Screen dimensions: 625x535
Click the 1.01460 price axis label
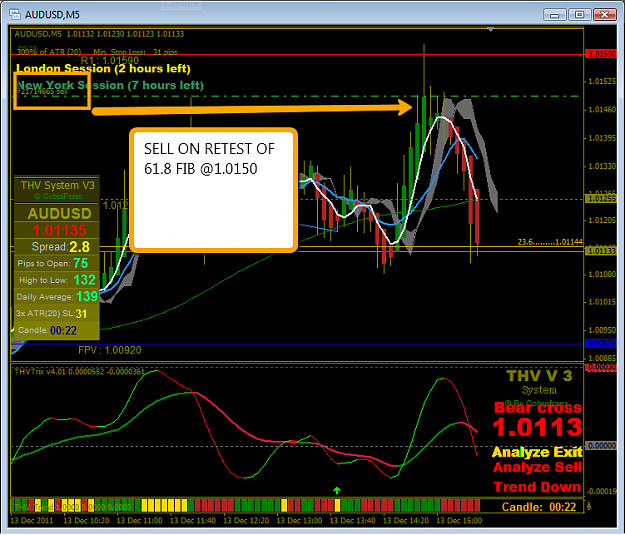[601, 109]
